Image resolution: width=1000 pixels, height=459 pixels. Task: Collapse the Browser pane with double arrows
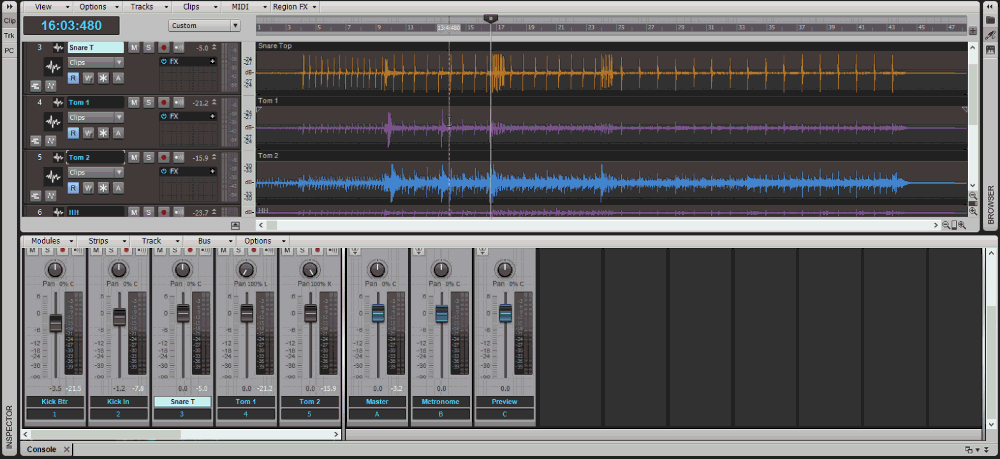pyautogui.click(x=990, y=6)
